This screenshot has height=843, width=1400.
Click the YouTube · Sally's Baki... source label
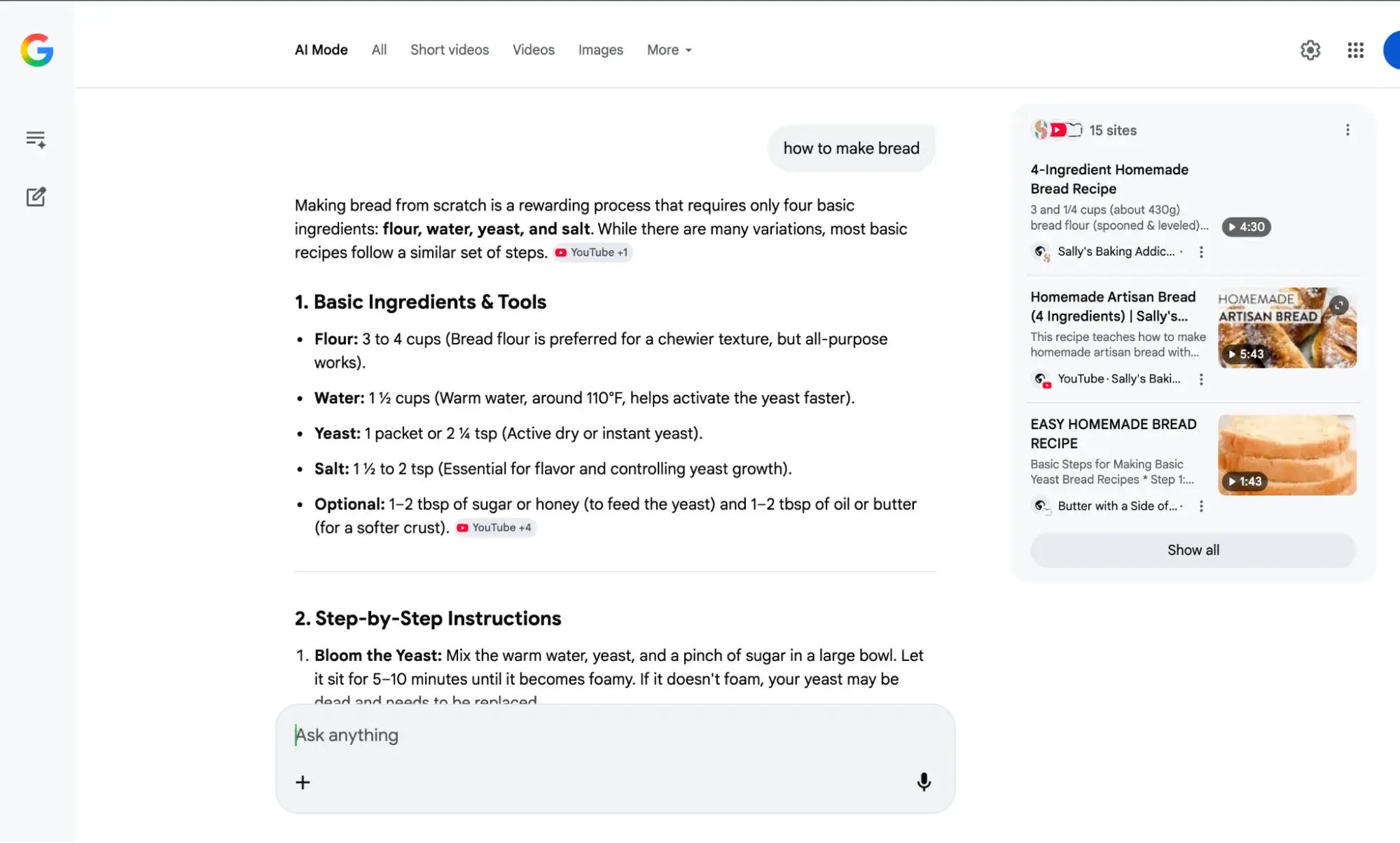1119,379
